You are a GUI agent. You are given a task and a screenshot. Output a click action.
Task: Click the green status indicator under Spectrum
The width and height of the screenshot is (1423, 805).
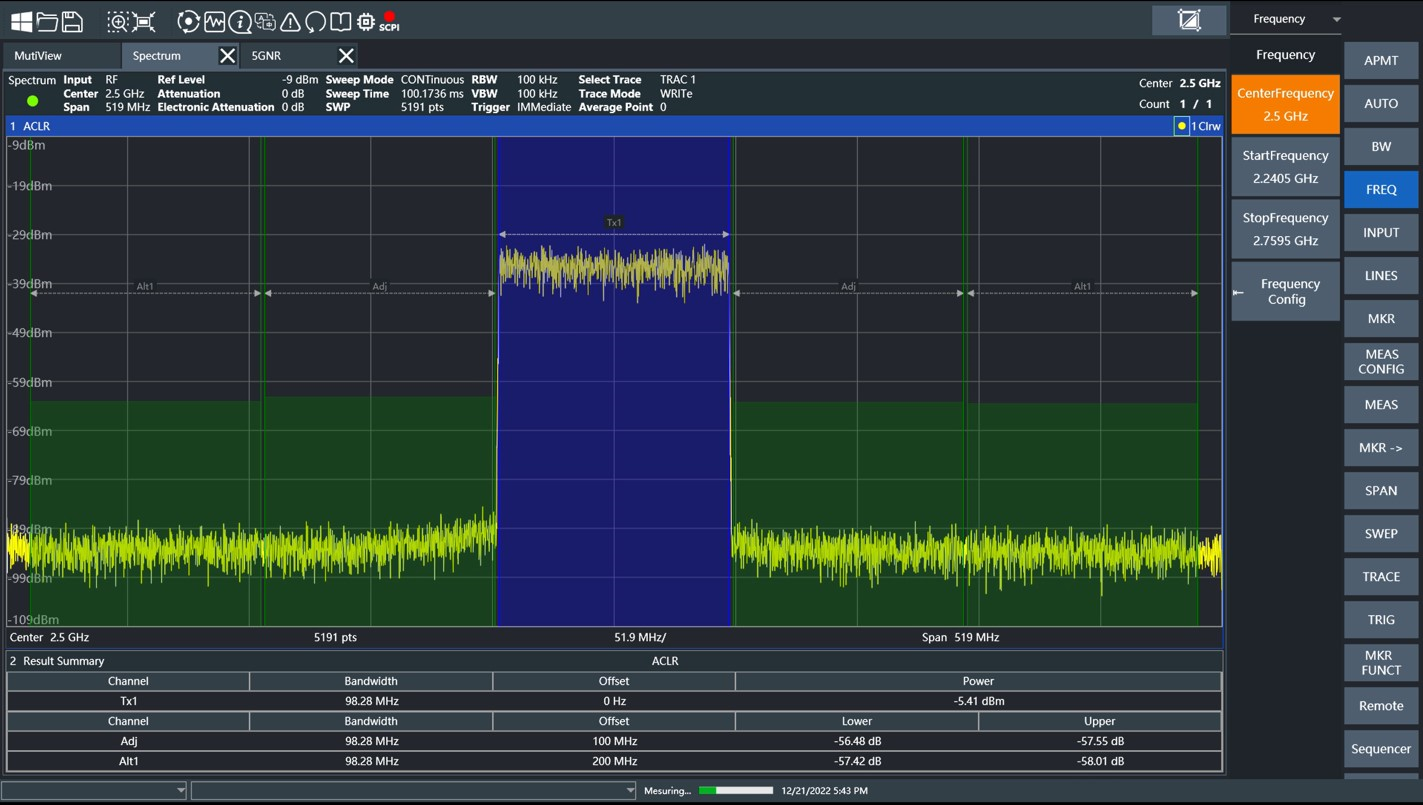point(33,101)
